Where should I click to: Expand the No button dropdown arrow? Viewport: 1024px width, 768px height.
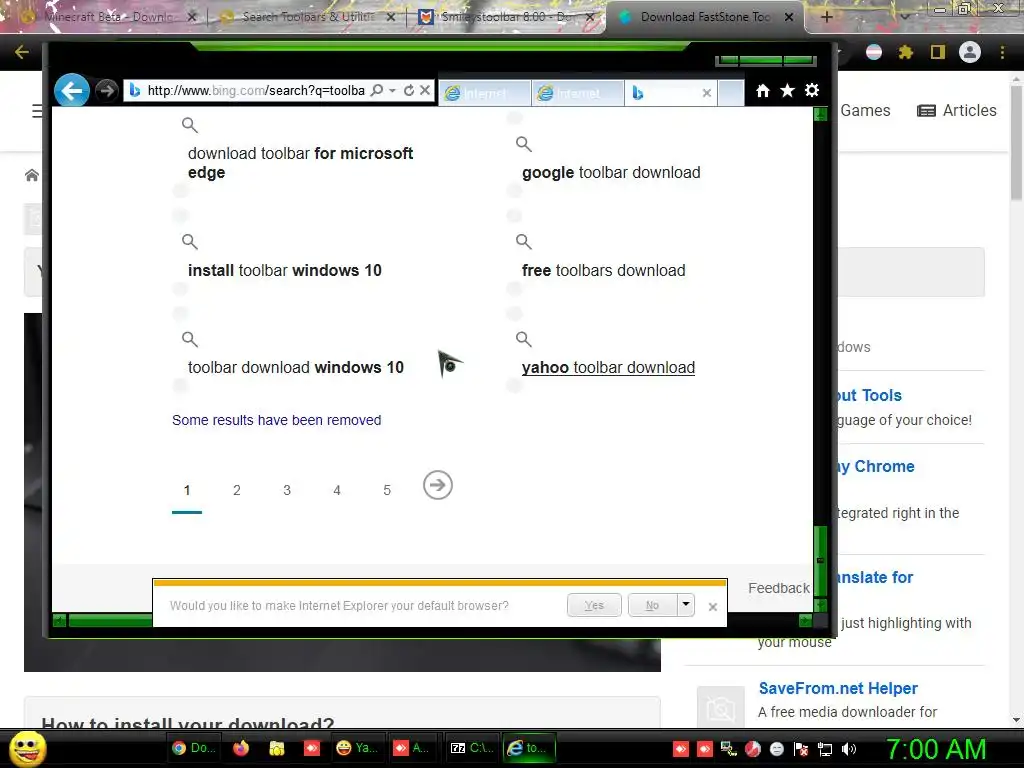click(x=686, y=605)
